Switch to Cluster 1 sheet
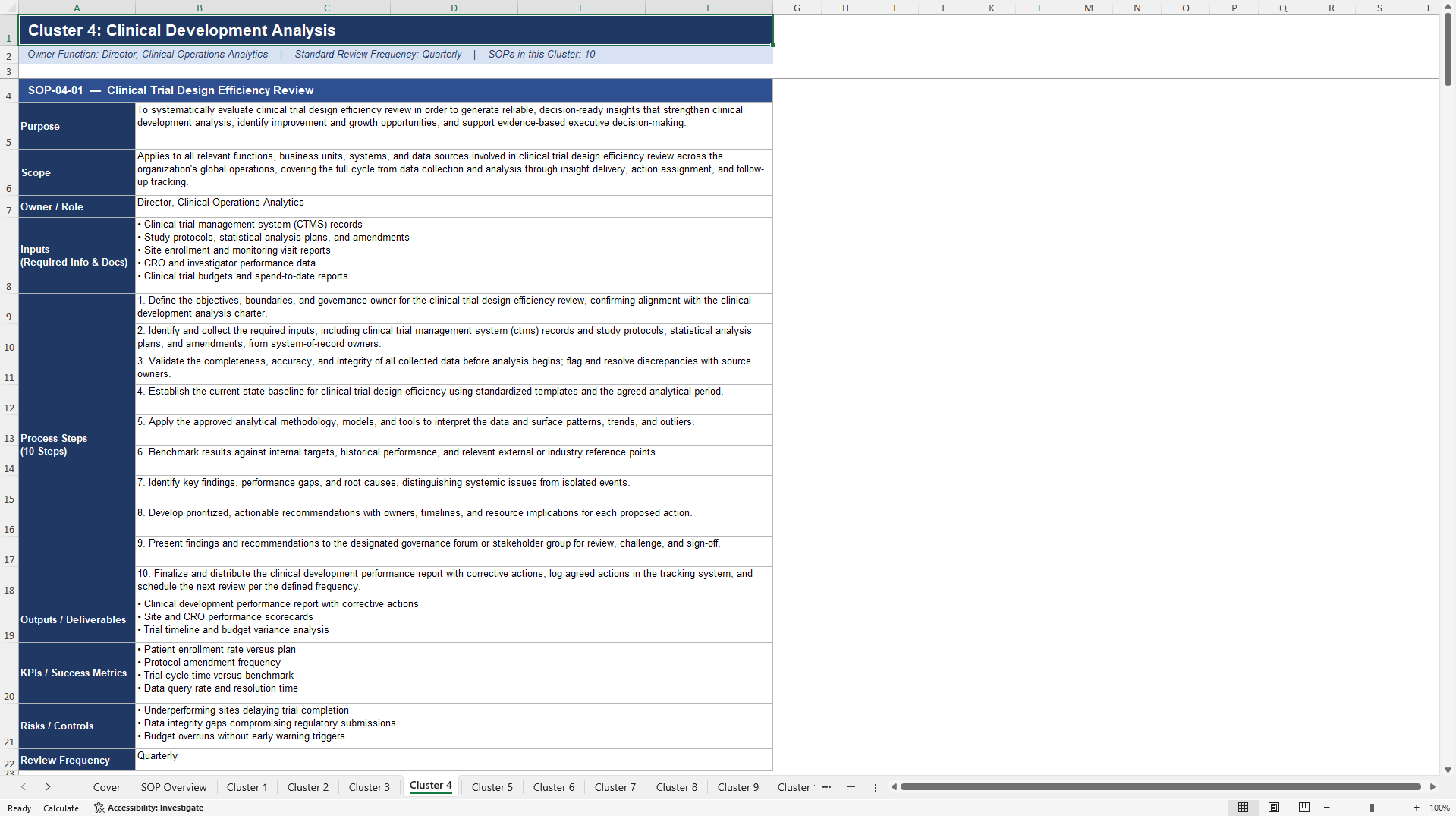1456x816 pixels. 247,787
